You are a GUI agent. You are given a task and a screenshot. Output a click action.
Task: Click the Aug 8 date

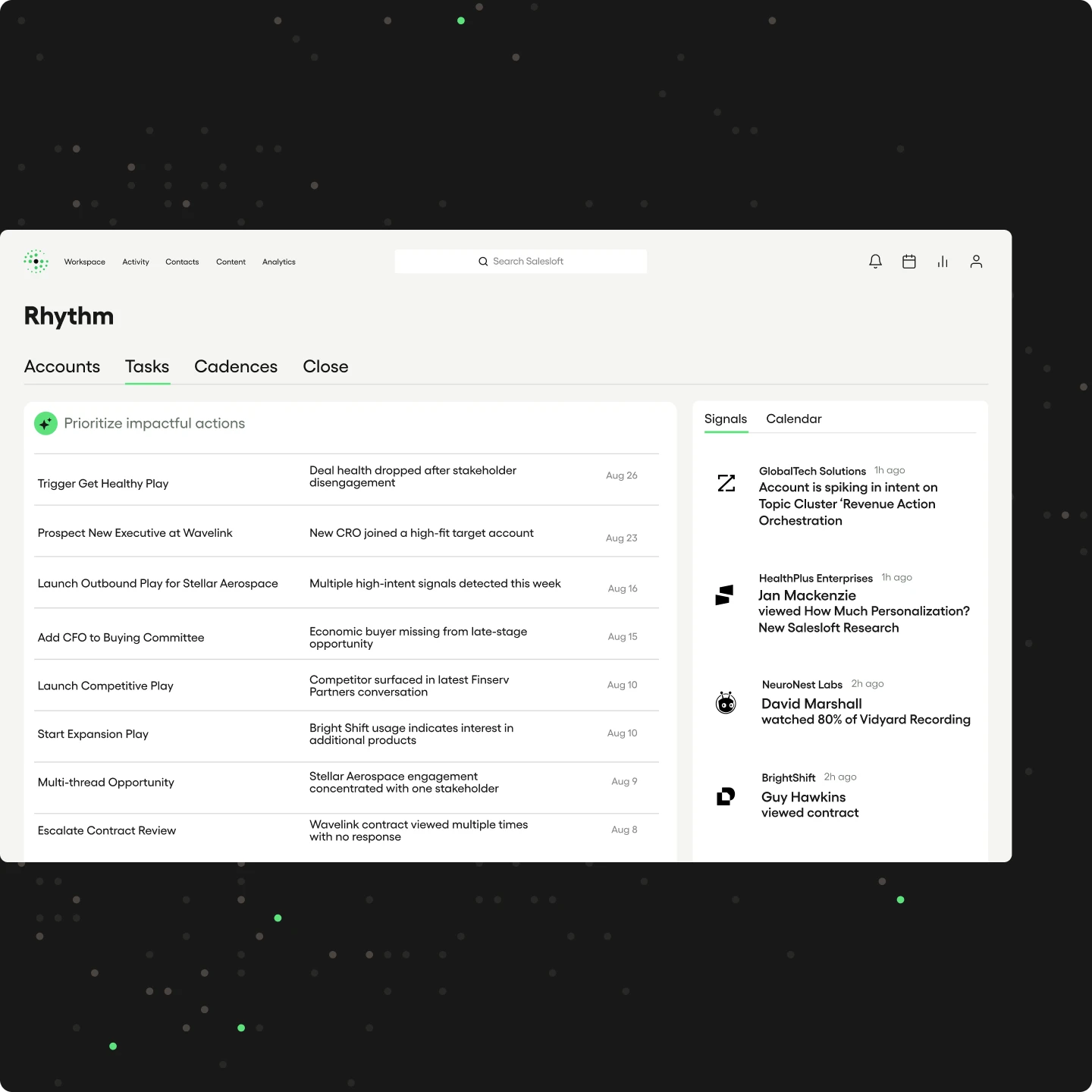tap(625, 830)
